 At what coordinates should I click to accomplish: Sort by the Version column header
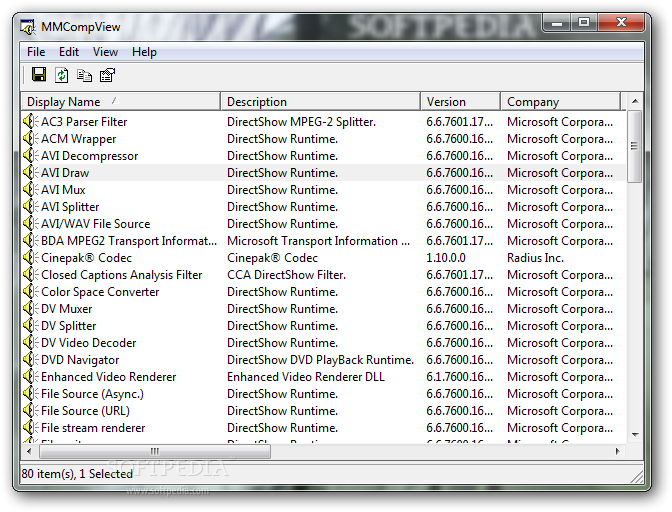pyautogui.click(x=461, y=102)
